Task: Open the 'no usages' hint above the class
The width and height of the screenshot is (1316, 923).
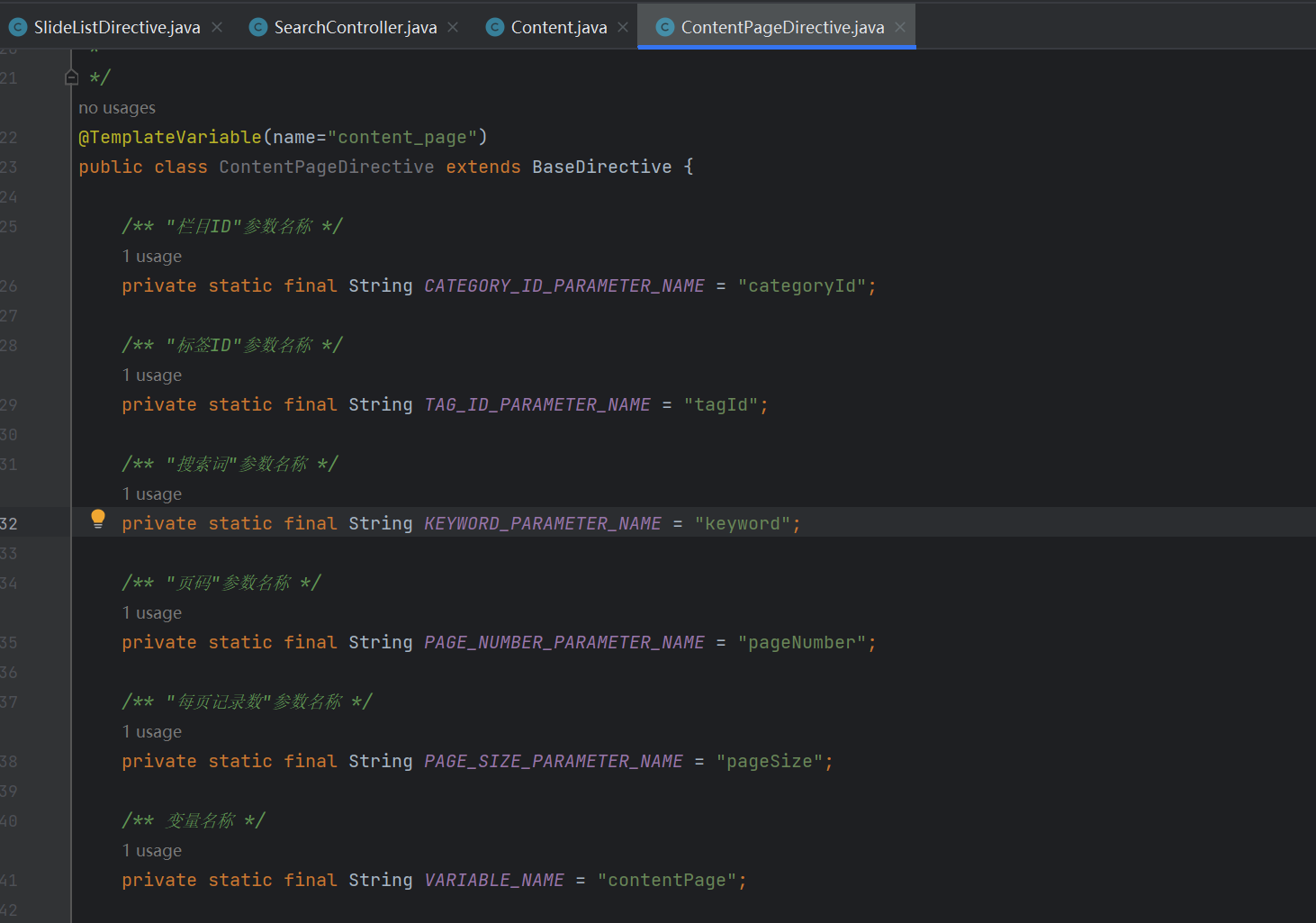Action: (117, 108)
